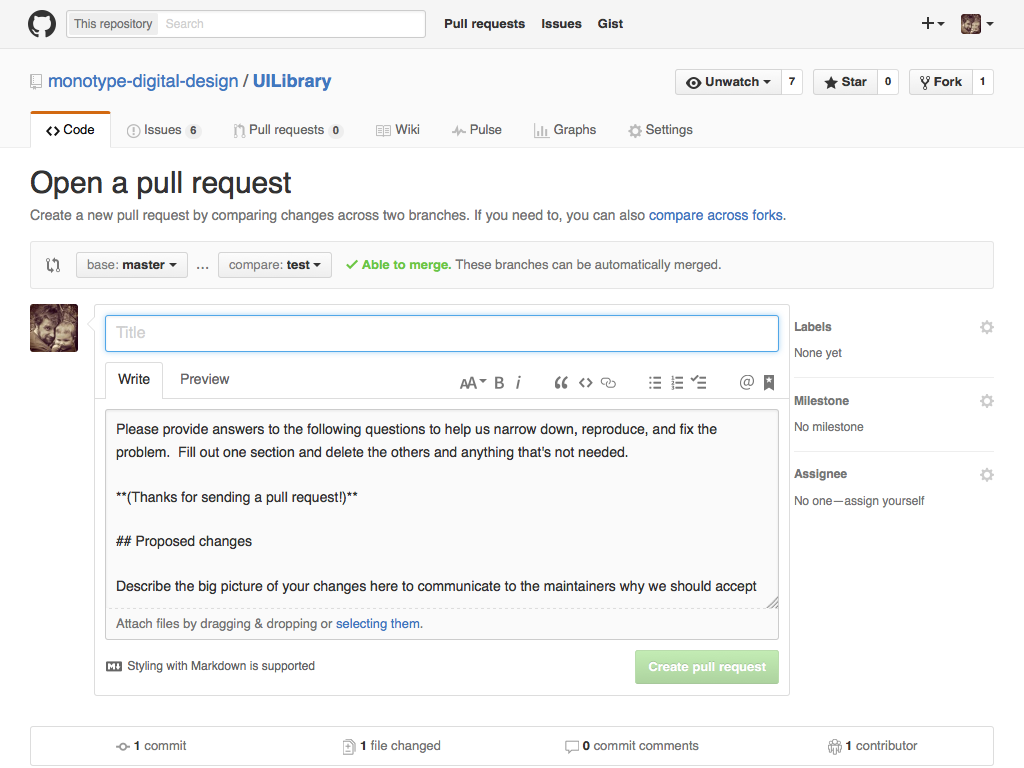Open Labels gear settings
Screen dimensions: 1024x768
point(987,327)
